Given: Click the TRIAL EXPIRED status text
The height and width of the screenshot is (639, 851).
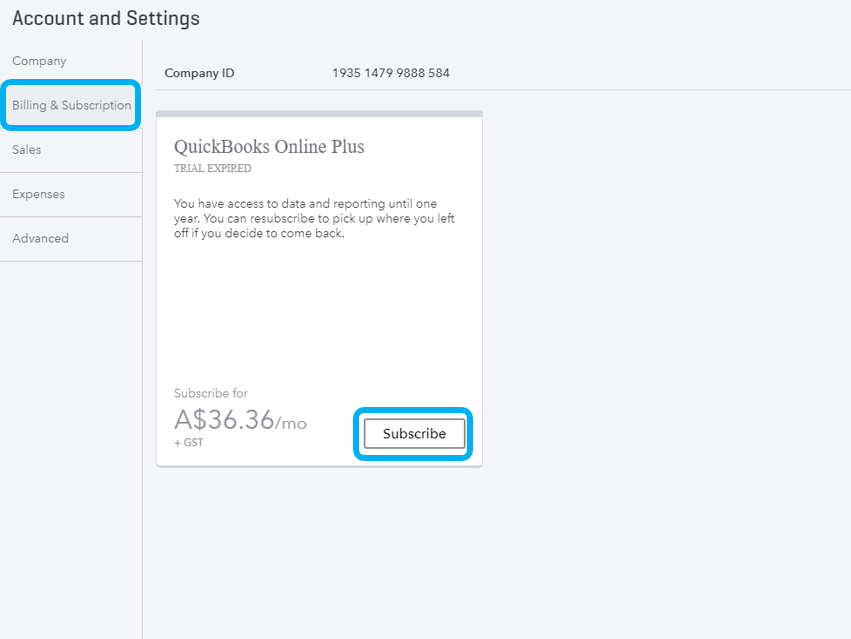Looking at the screenshot, I should click(x=213, y=168).
